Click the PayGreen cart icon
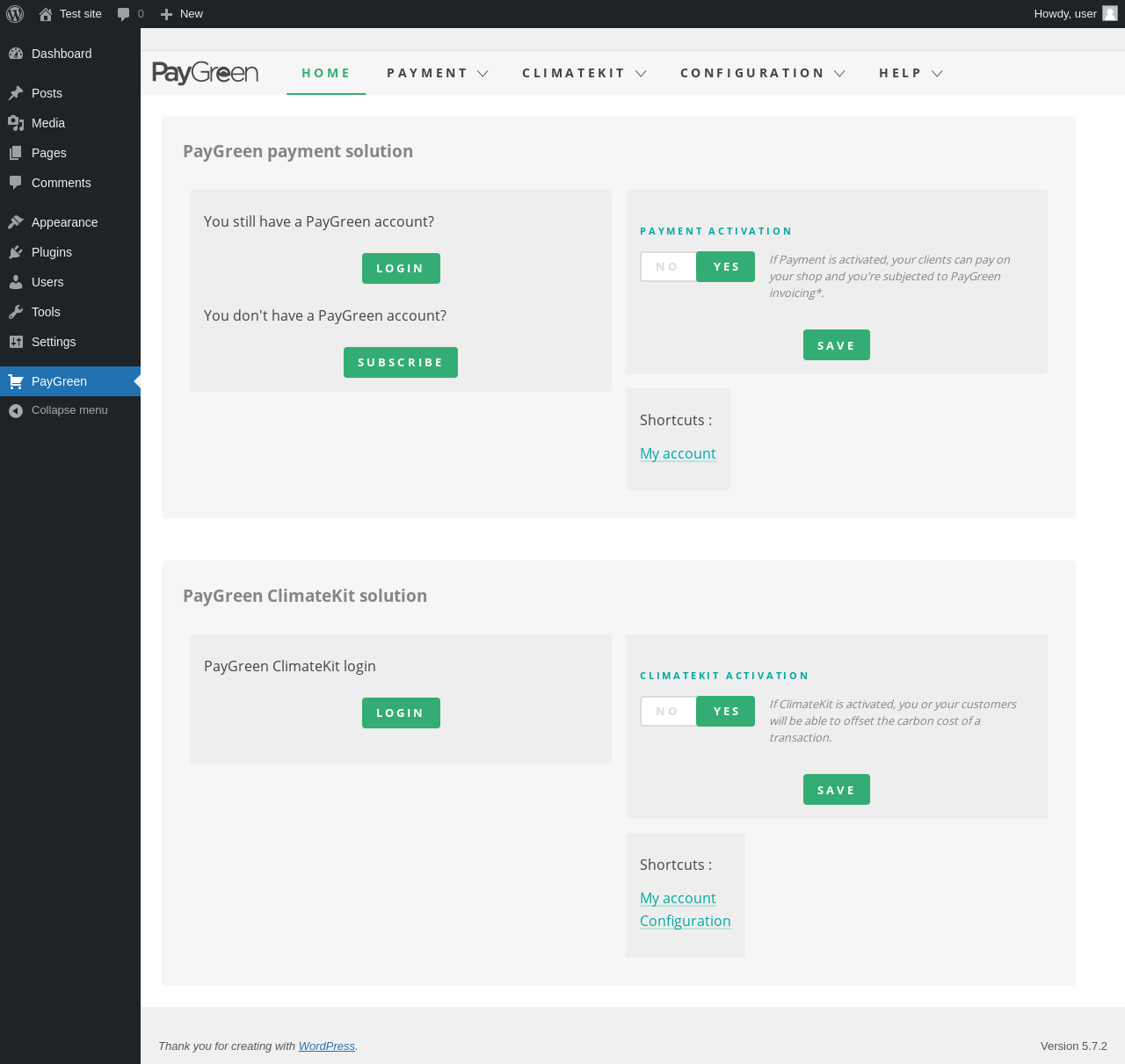The height and width of the screenshot is (1064, 1125). [x=16, y=381]
